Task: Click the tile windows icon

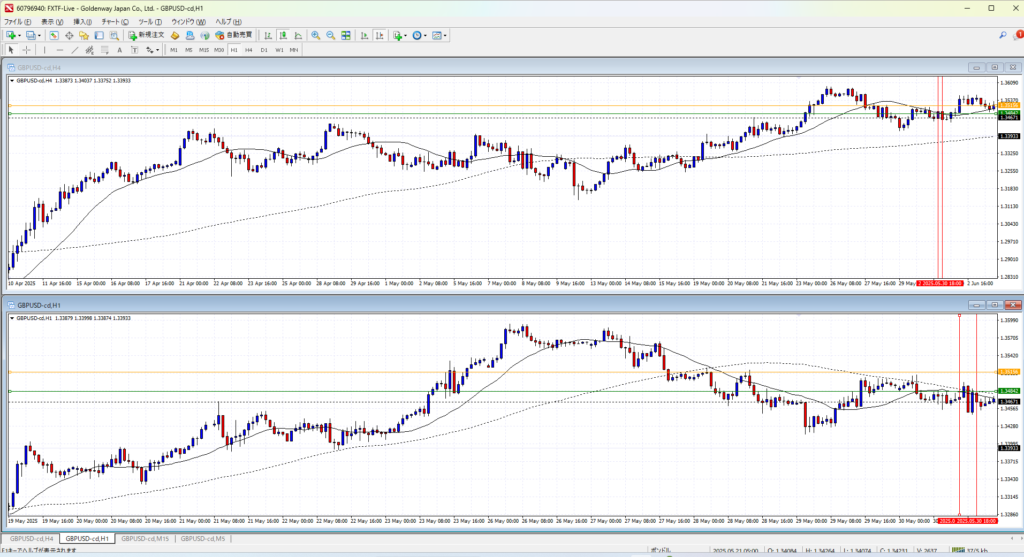Action: click(346, 35)
